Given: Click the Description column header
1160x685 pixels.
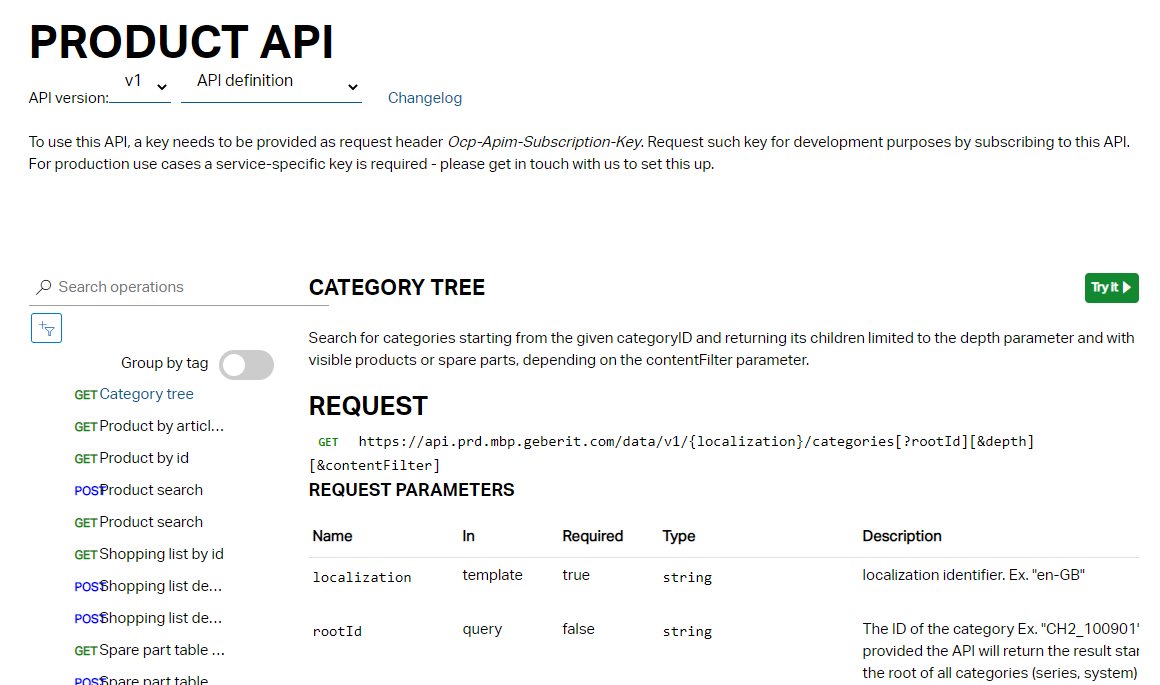Looking at the screenshot, I should [902, 536].
